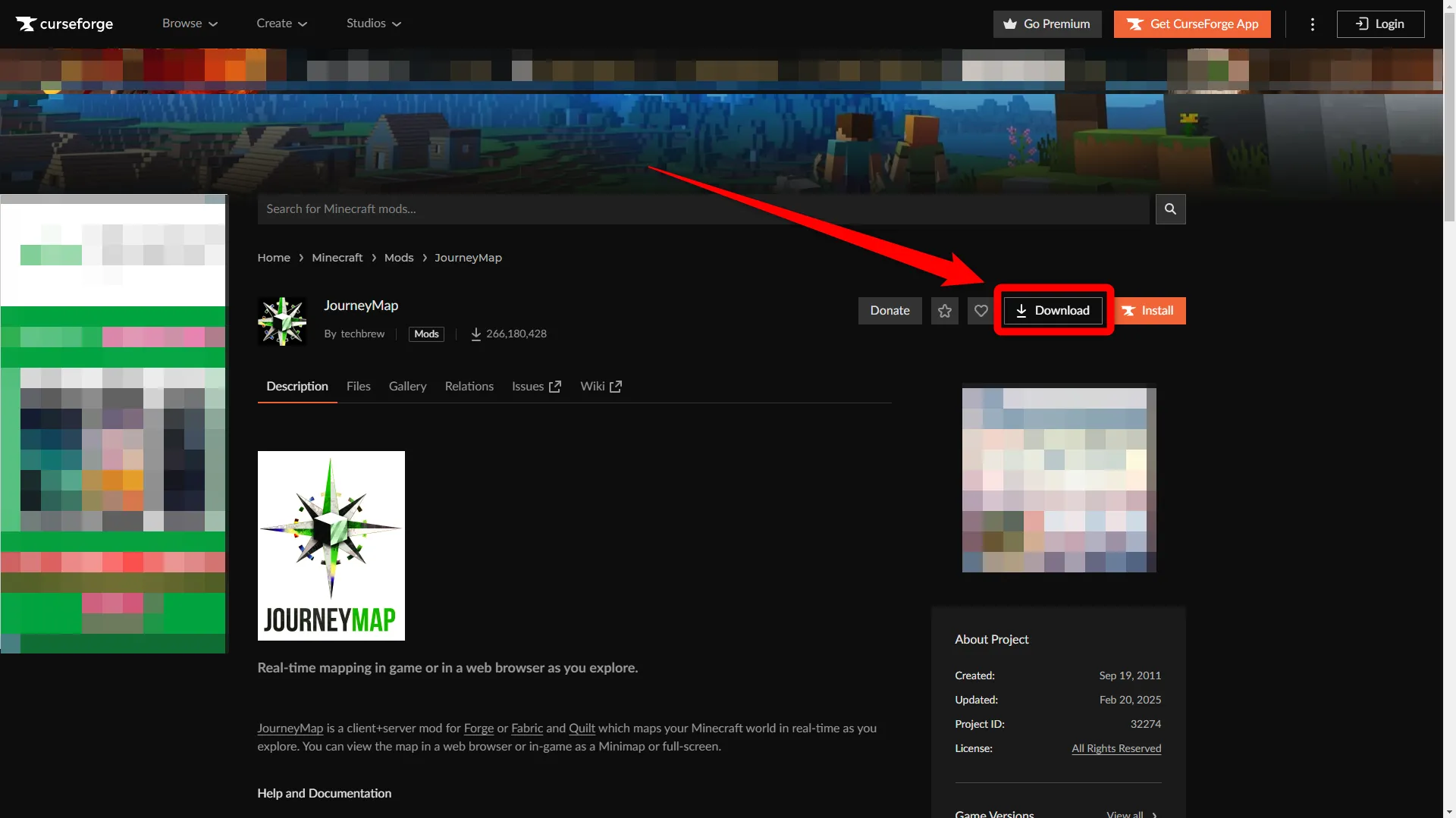Switch to the Files tab
Screen dimensions: 1456x818
359,387
